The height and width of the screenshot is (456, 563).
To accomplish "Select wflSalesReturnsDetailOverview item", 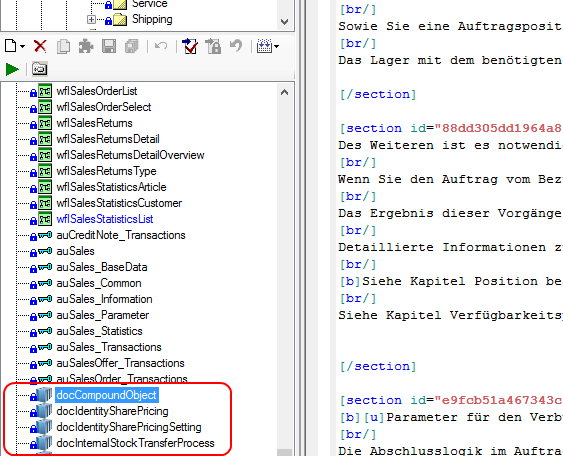I will (130, 155).
